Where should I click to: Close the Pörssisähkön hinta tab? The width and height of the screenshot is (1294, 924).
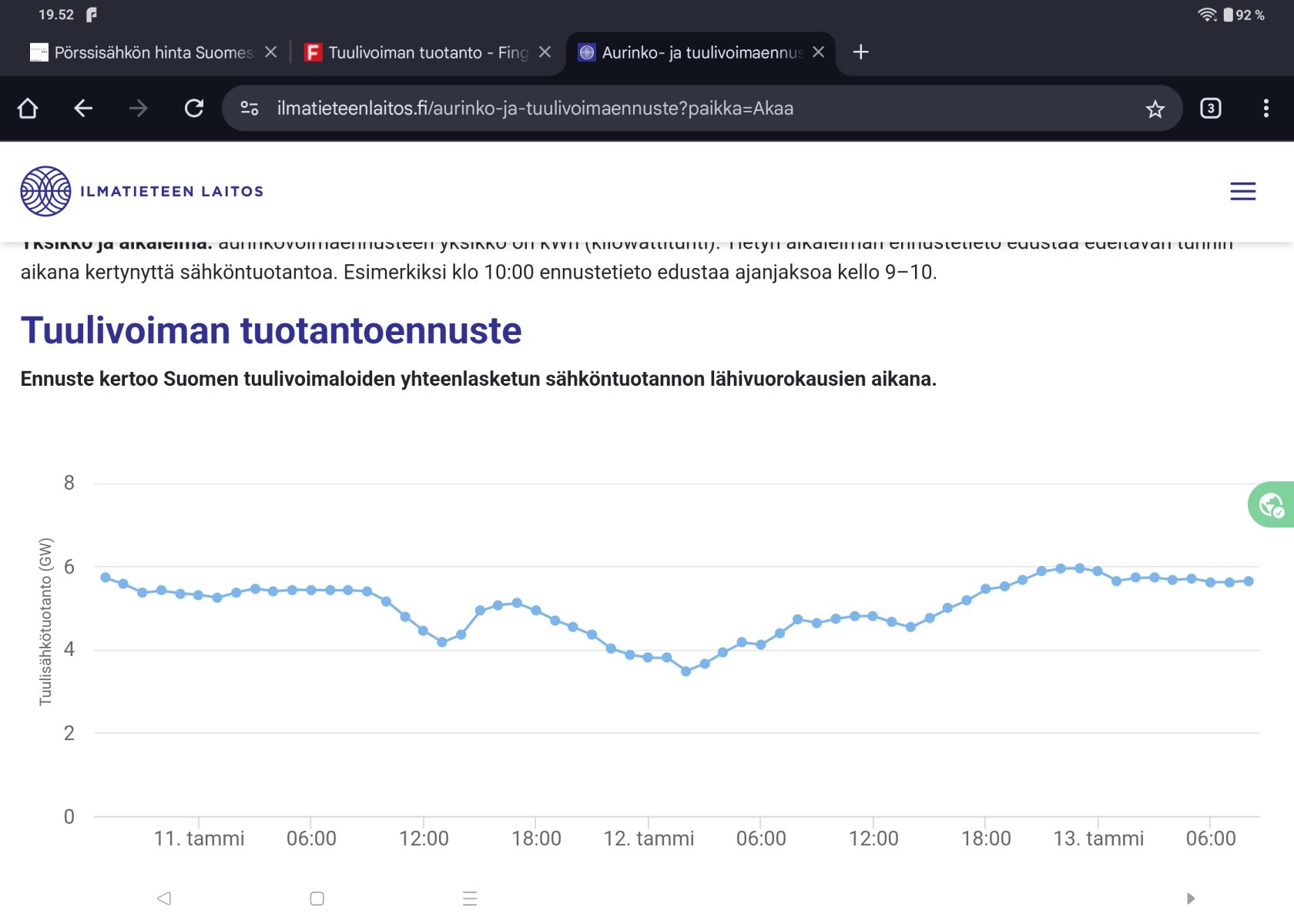(270, 52)
